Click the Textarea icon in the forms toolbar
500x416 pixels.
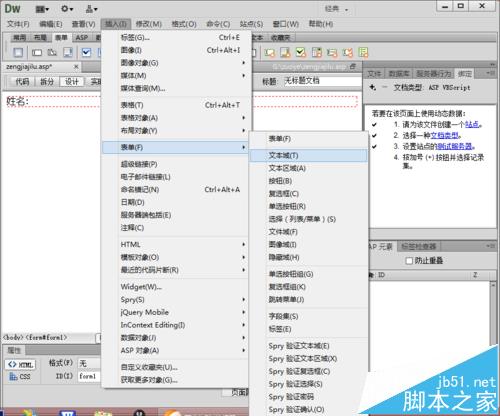click(x=68, y=52)
